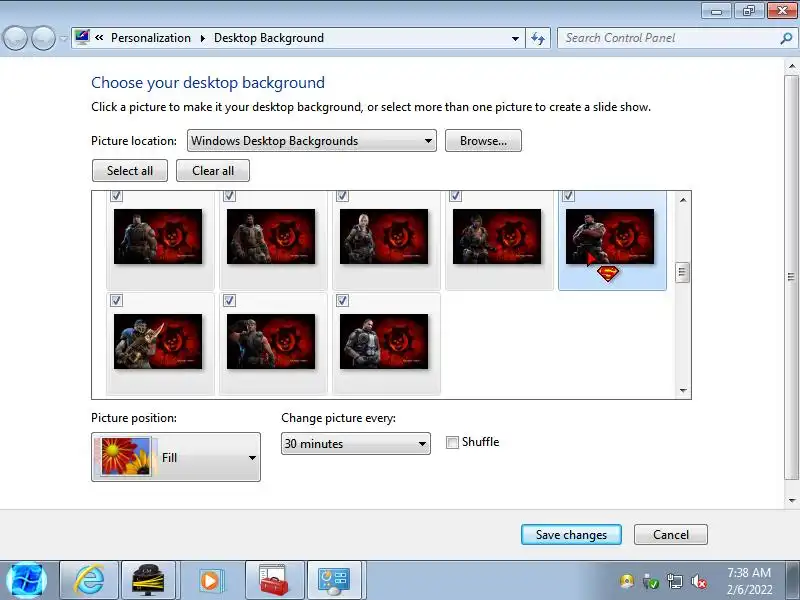Uncheck third wallpaper checkbox in top row
The height and width of the screenshot is (600, 800).
(342, 196)
